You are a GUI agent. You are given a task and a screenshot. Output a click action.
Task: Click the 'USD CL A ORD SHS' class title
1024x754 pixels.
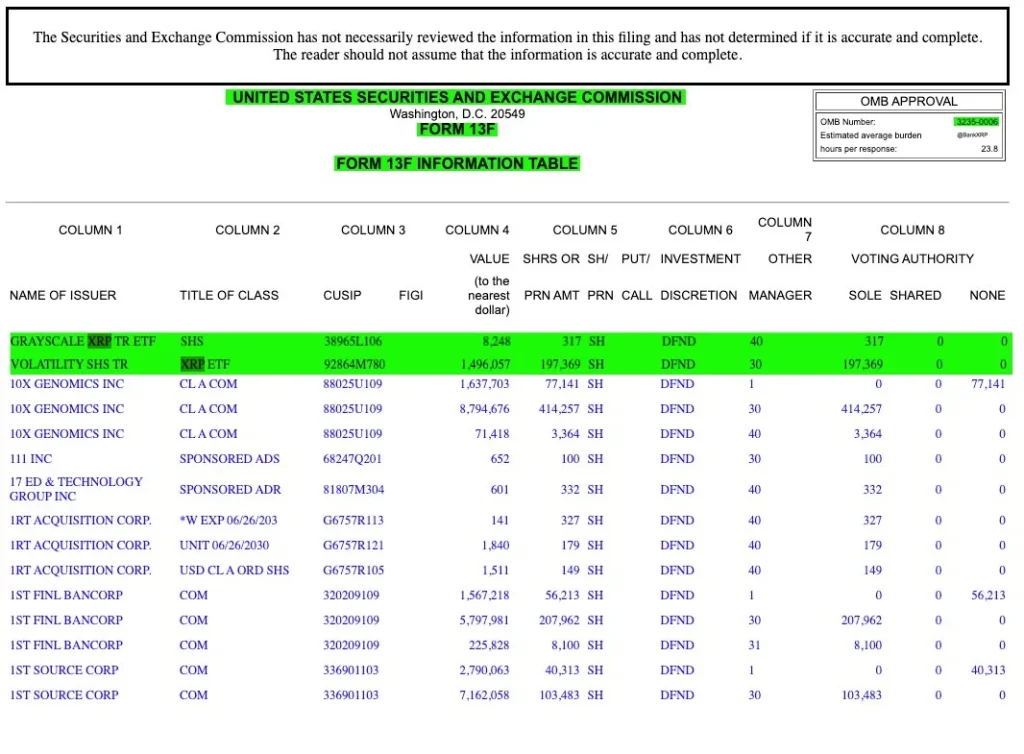tap(234, 570)
